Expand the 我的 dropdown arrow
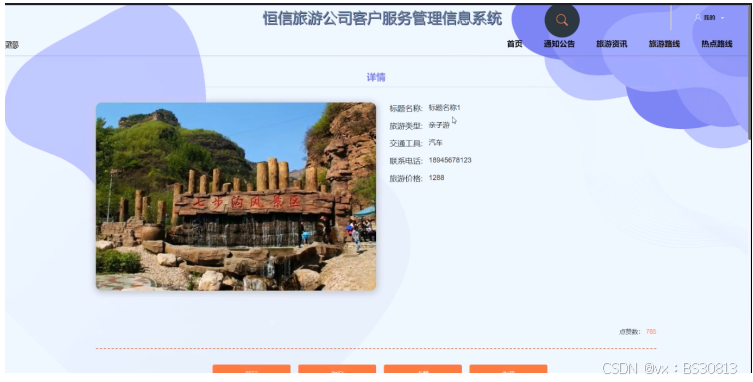Screen dimensions: 753x382 (723, 18)
